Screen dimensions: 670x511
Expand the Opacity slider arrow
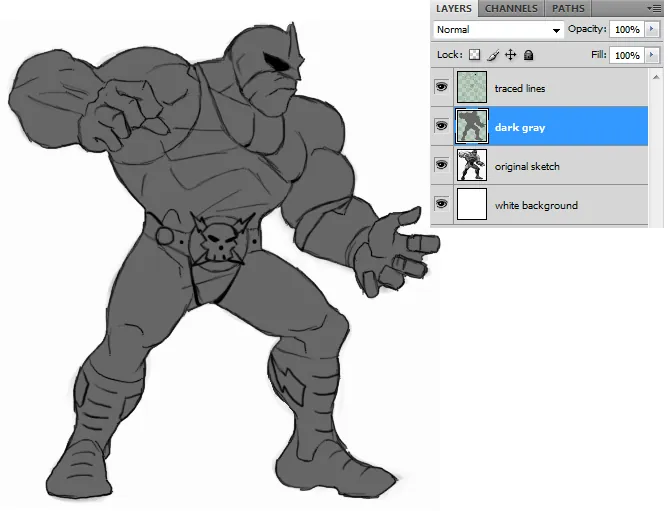(652, 29)
